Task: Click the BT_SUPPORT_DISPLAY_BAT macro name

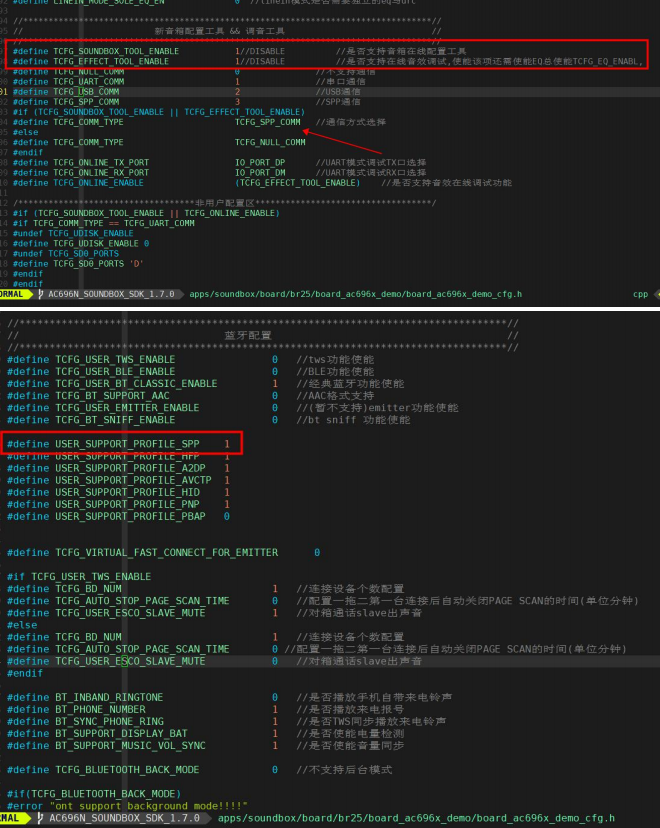Action: point(121,734)
